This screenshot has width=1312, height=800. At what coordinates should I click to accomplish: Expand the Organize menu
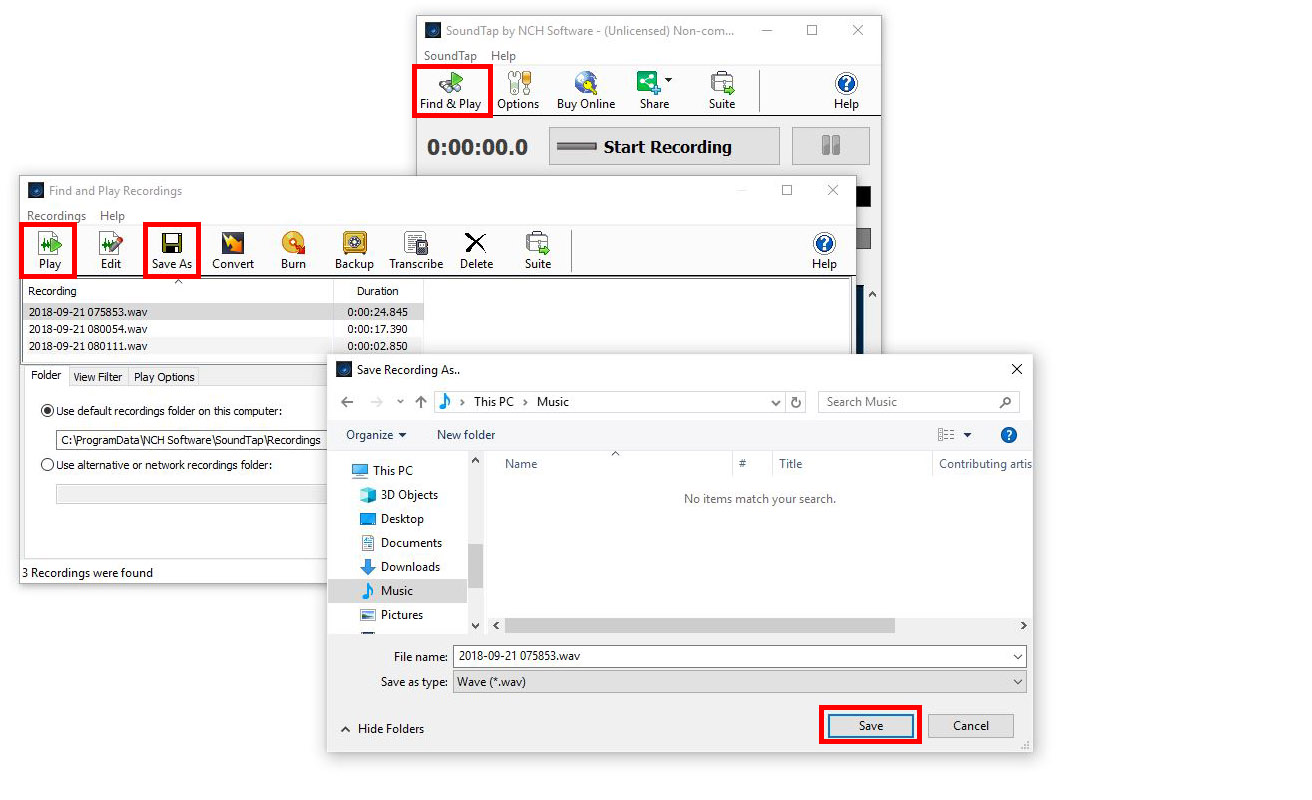(376, 434)
